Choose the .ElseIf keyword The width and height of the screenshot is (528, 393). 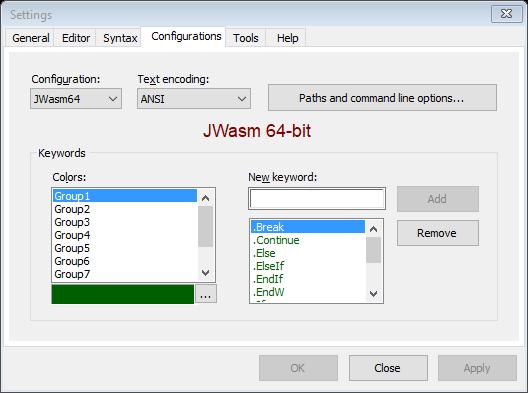308,266
